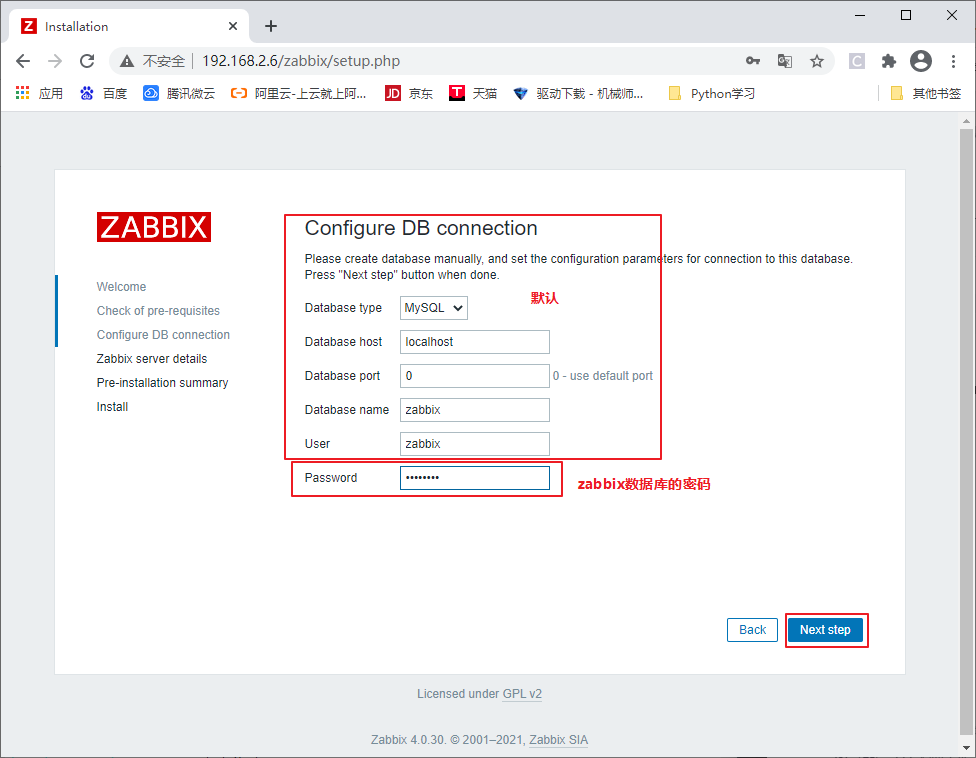Open the GPL v2 license link
This screenshot has height=758, width=976.
click(x=521, y=693)
